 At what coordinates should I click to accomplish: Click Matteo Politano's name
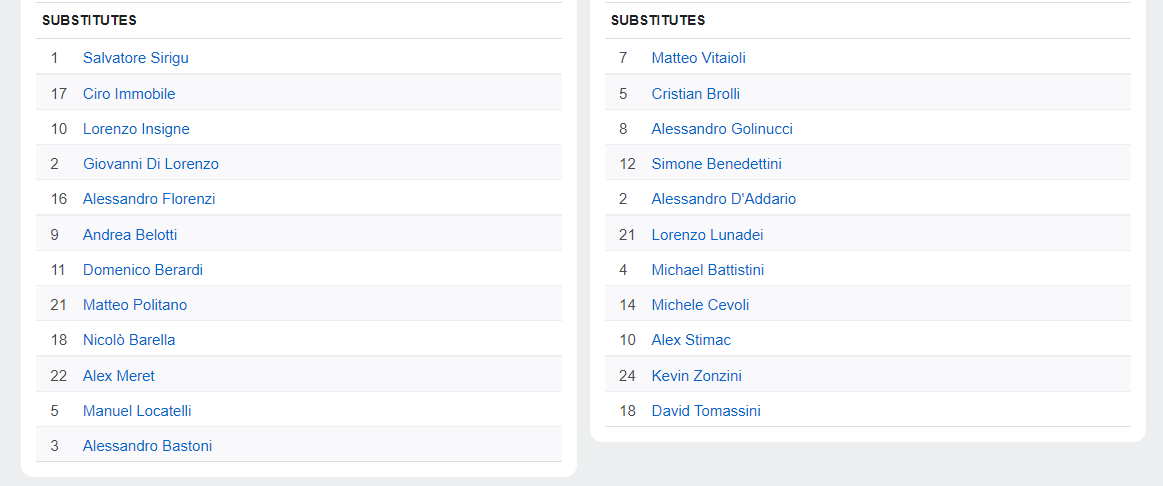pos(135,305)
